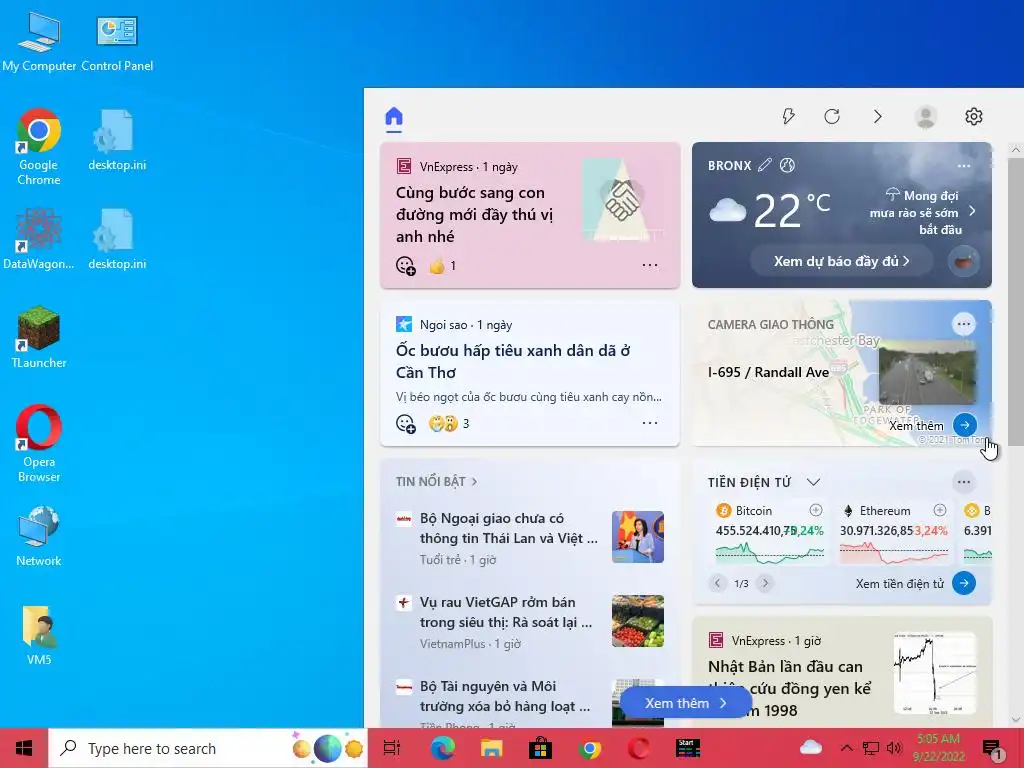
Task: Select Opera Browser desktop shortcut
Action: [x=39, y=444]
